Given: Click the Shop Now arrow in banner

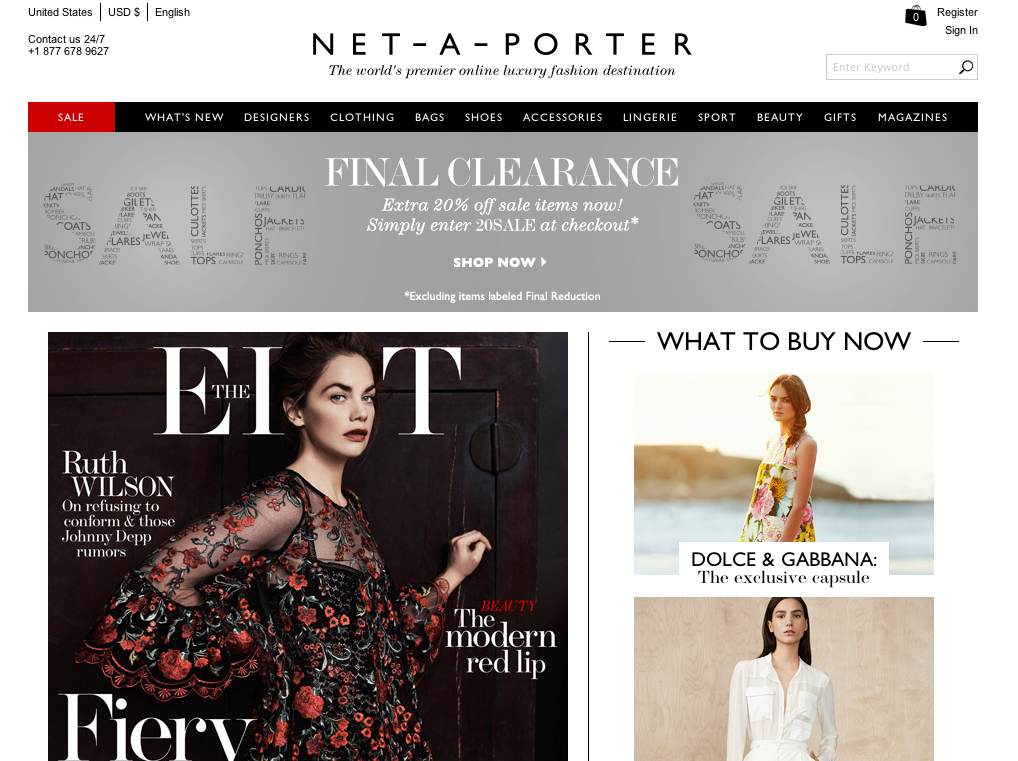Looking at the screenshot, I should (500, 262).
